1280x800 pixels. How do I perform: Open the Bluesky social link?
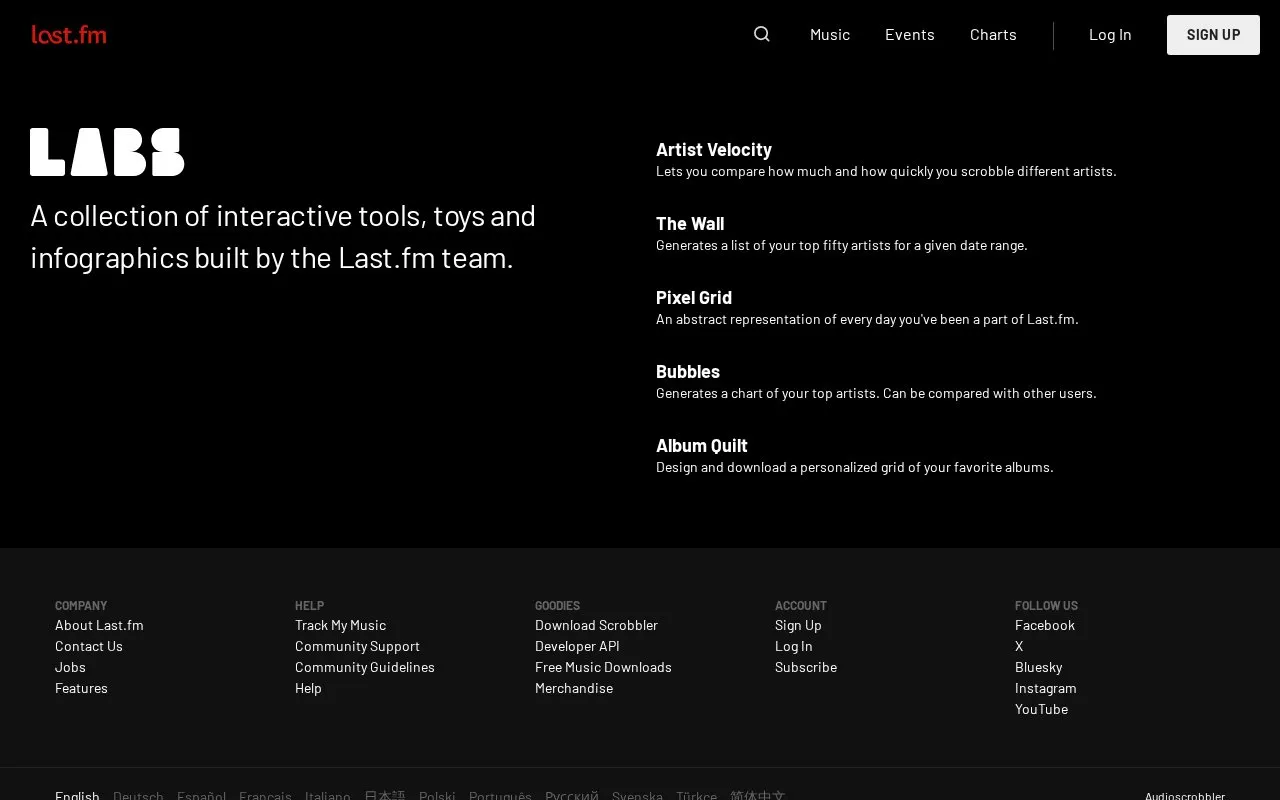point(1039,667)
